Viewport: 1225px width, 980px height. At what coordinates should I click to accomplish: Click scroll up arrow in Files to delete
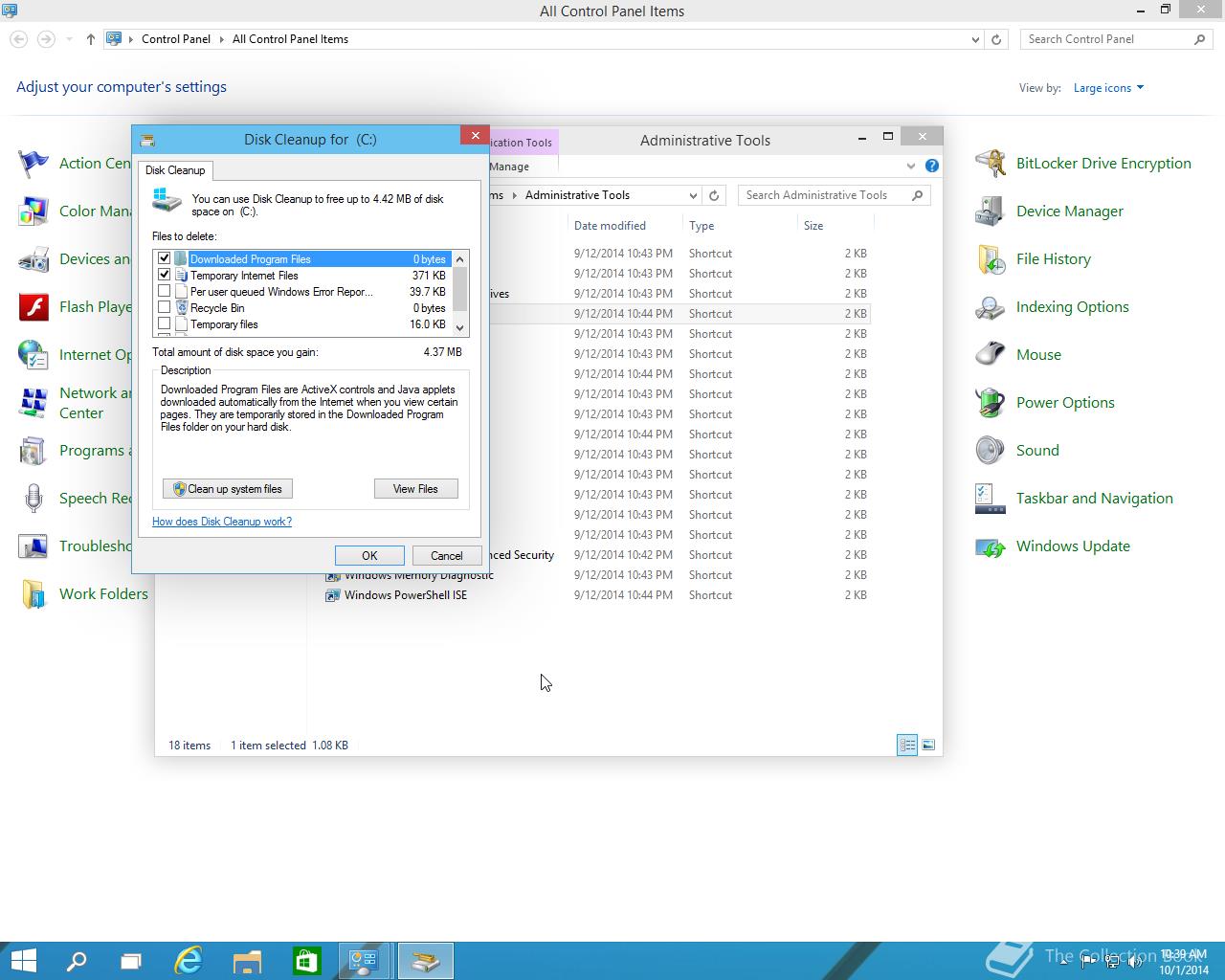point(460,258)
